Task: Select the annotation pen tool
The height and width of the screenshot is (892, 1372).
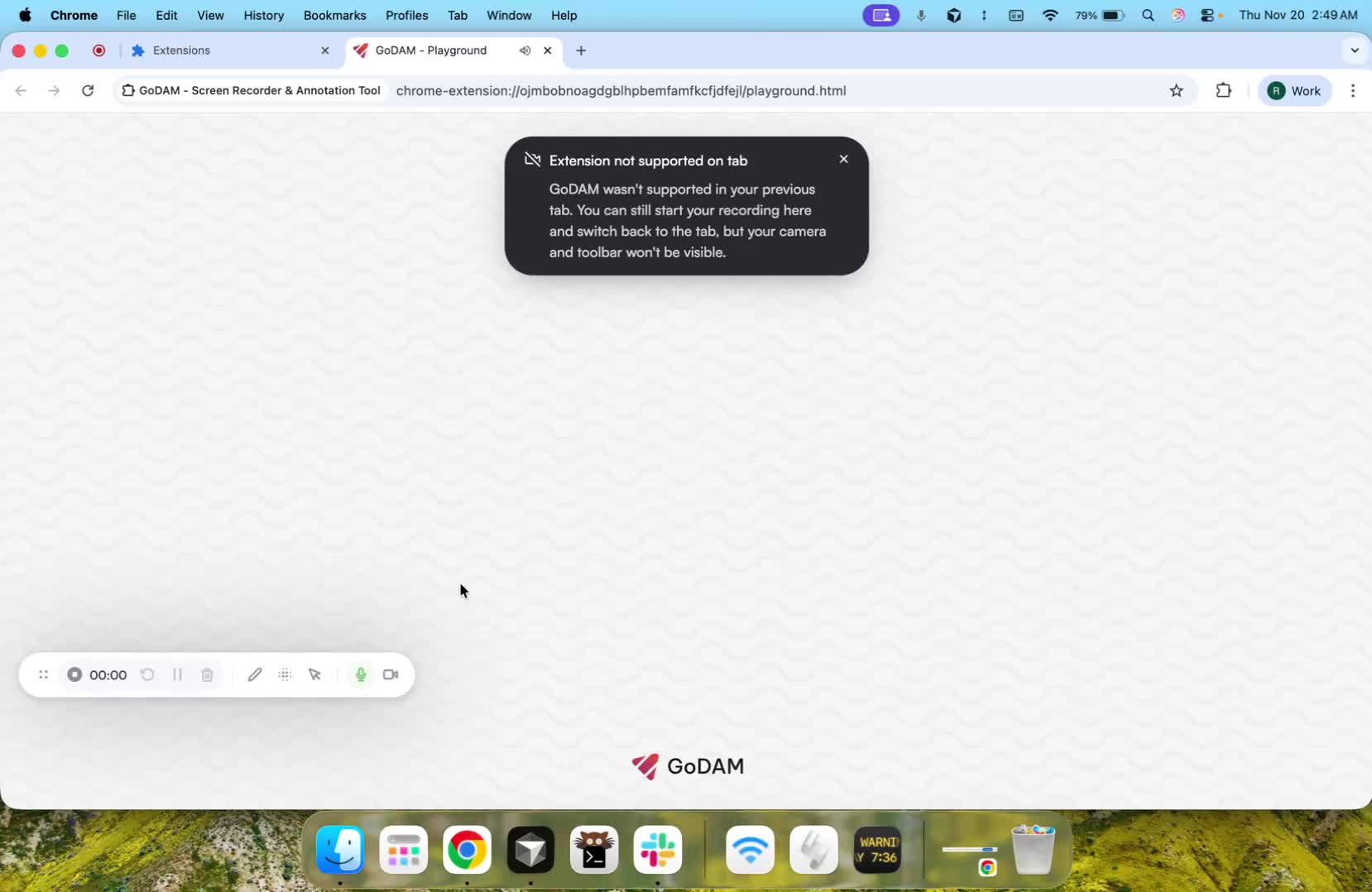Action: [x=254, y=674]
